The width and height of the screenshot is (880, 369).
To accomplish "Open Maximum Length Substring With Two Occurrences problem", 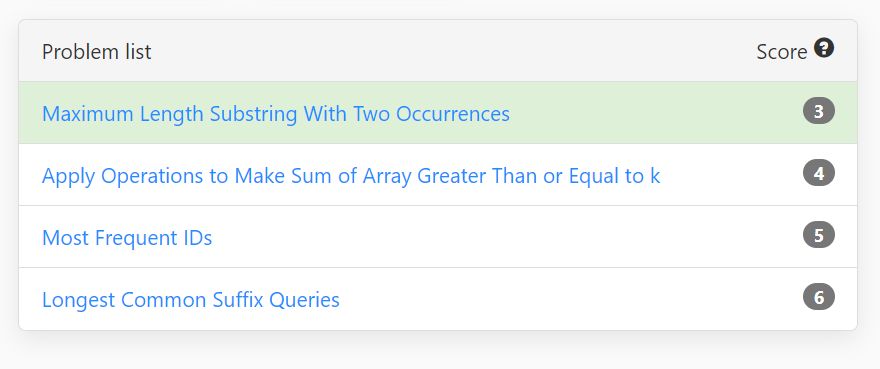I will click(276, 114).
